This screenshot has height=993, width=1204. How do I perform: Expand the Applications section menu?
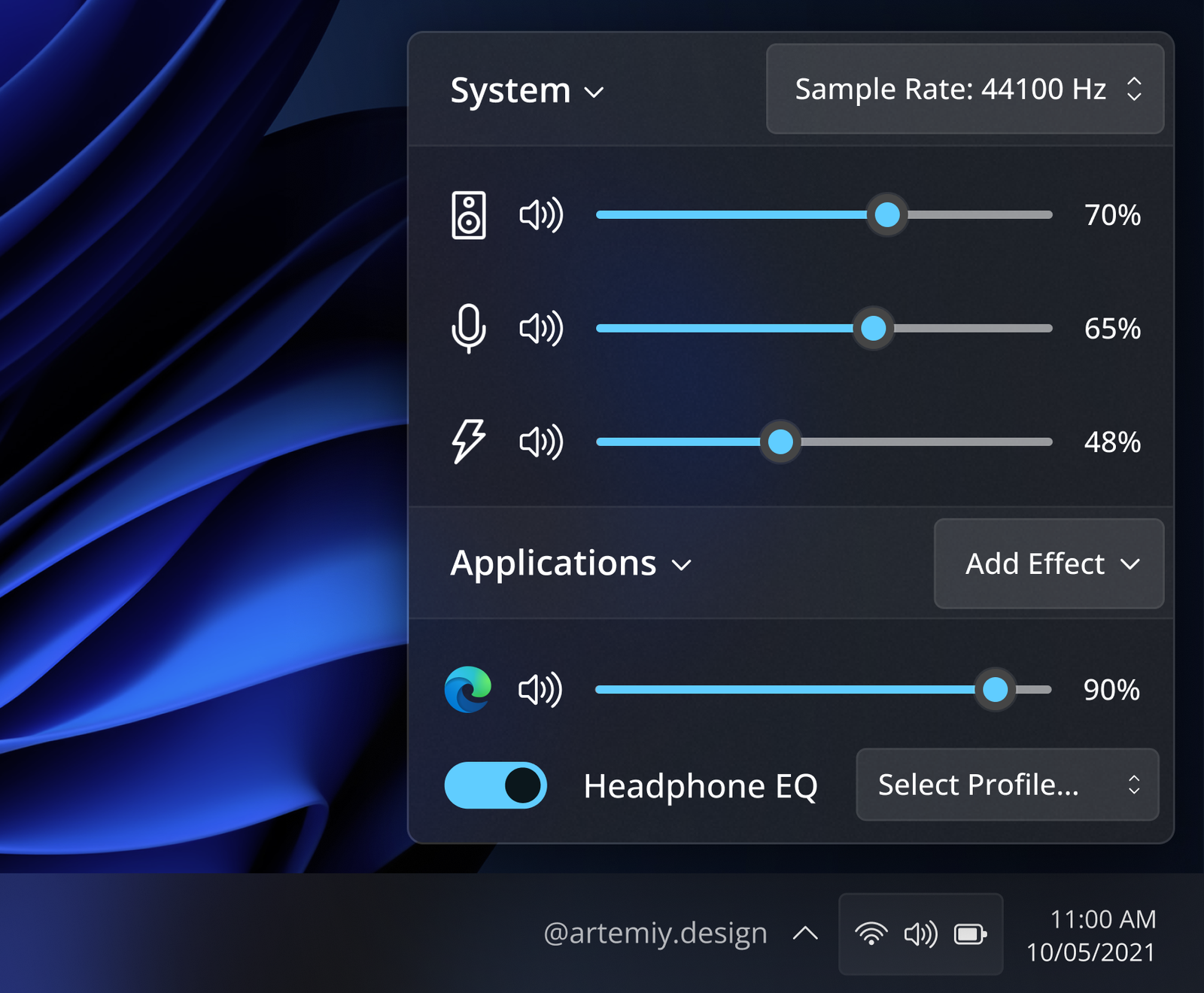click(x=570, y=563)
